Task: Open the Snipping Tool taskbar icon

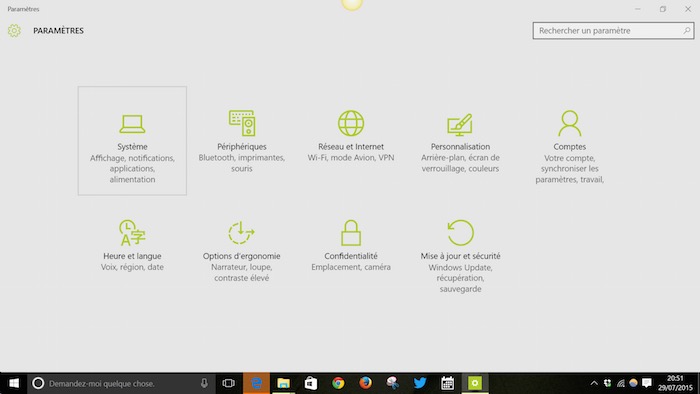Action: click(392, 383)
